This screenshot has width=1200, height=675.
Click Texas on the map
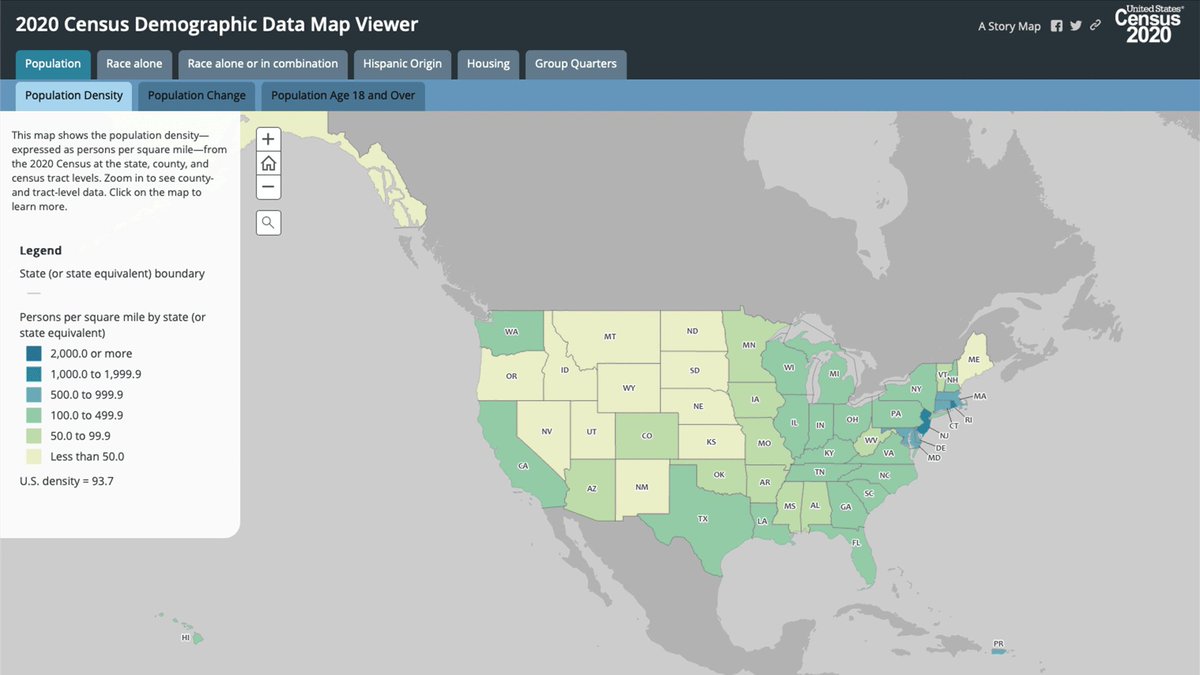703,518
